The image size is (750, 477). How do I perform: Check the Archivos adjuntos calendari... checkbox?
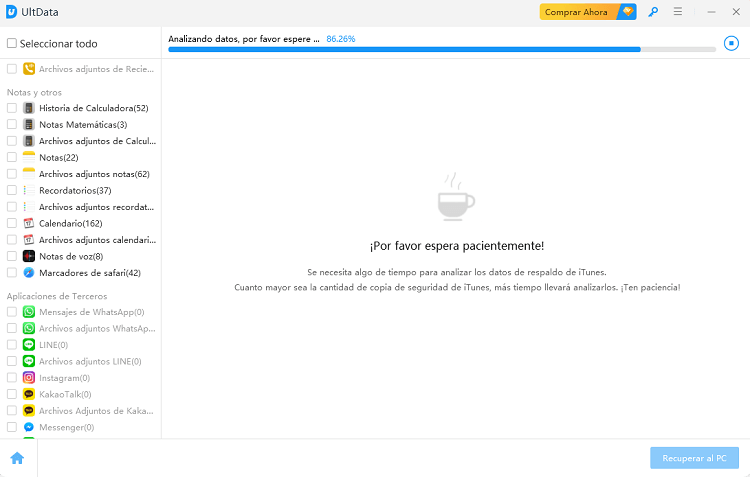point(12,240)
